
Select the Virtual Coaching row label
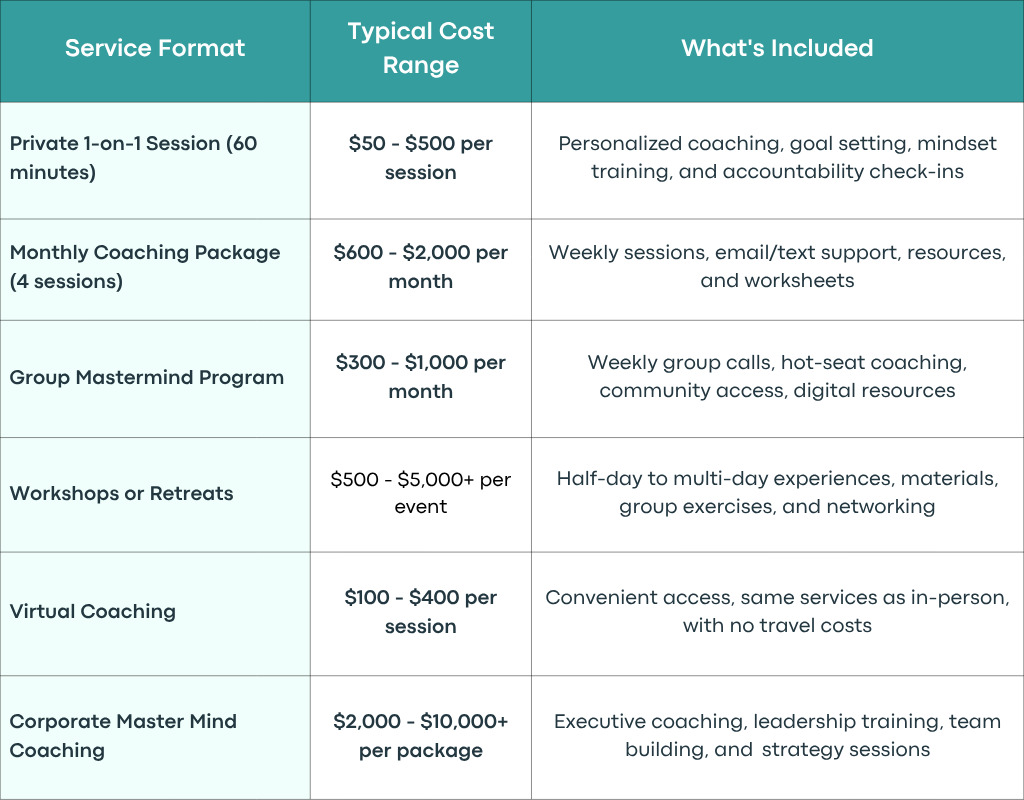[x=155, y=614]
